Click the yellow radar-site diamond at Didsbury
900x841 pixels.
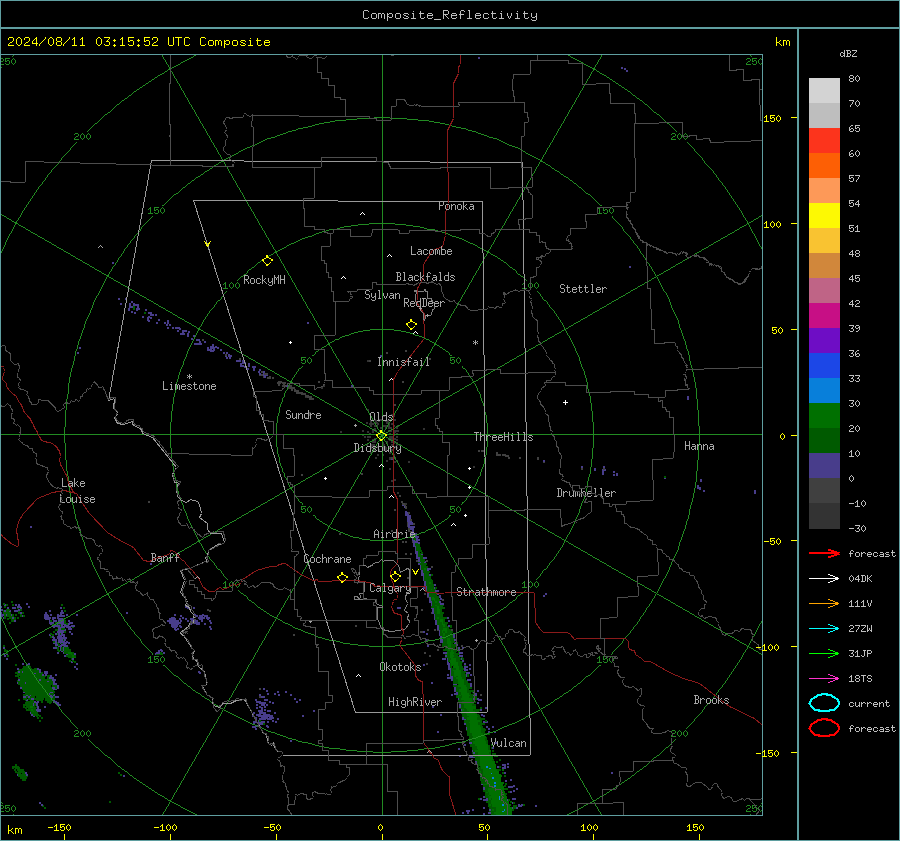coord(381,436)
